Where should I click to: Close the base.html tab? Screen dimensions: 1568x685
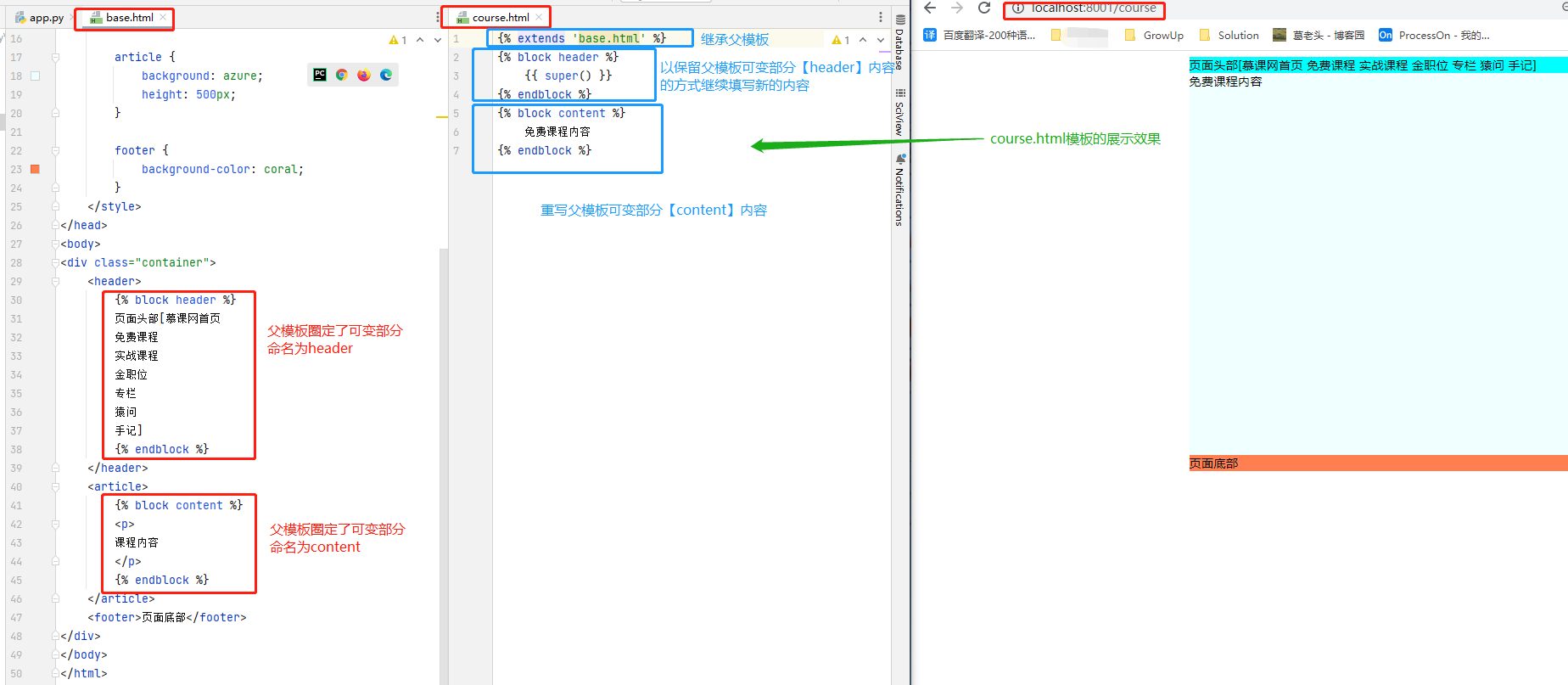(163, 17)
